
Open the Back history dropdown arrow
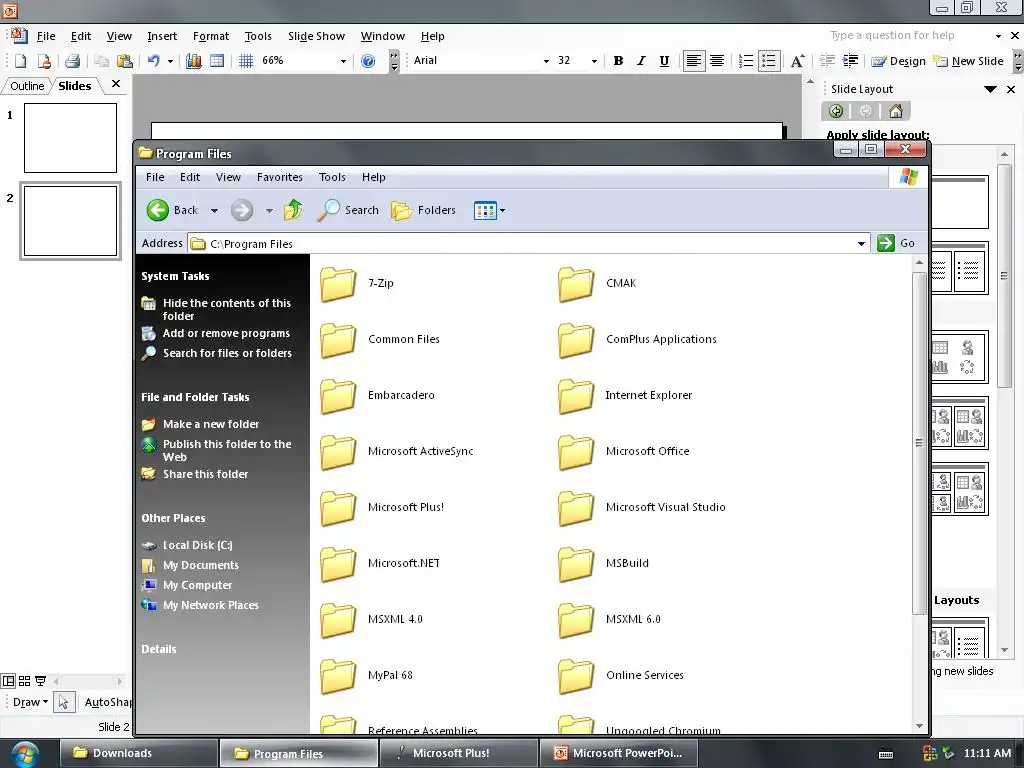[x=214, y=210]
